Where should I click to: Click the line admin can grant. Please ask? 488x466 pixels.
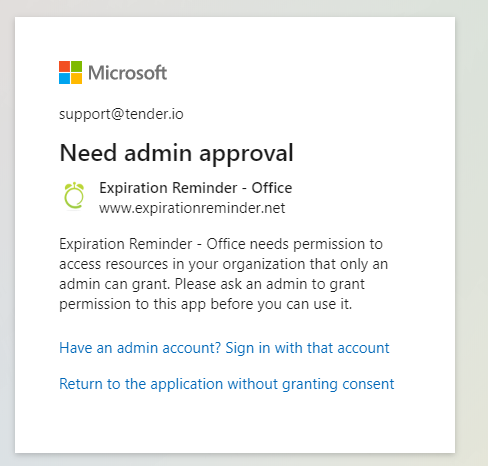(x=212, y=284)
